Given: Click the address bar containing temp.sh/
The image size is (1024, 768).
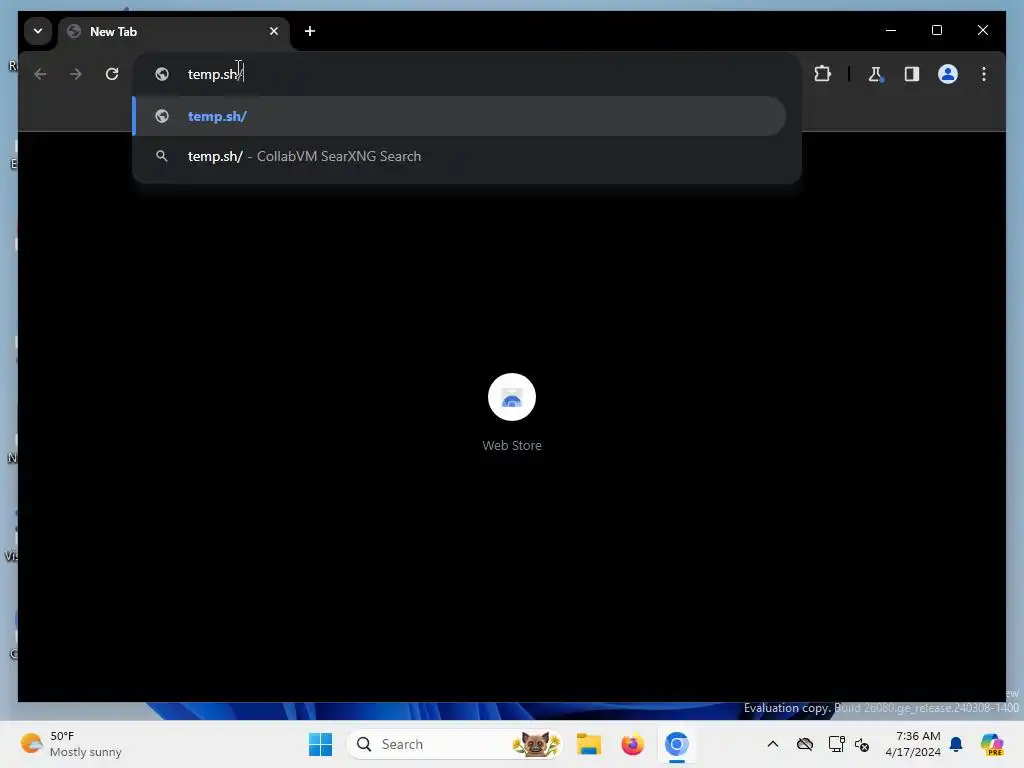Looking at the screenshot, I should 466,74.
